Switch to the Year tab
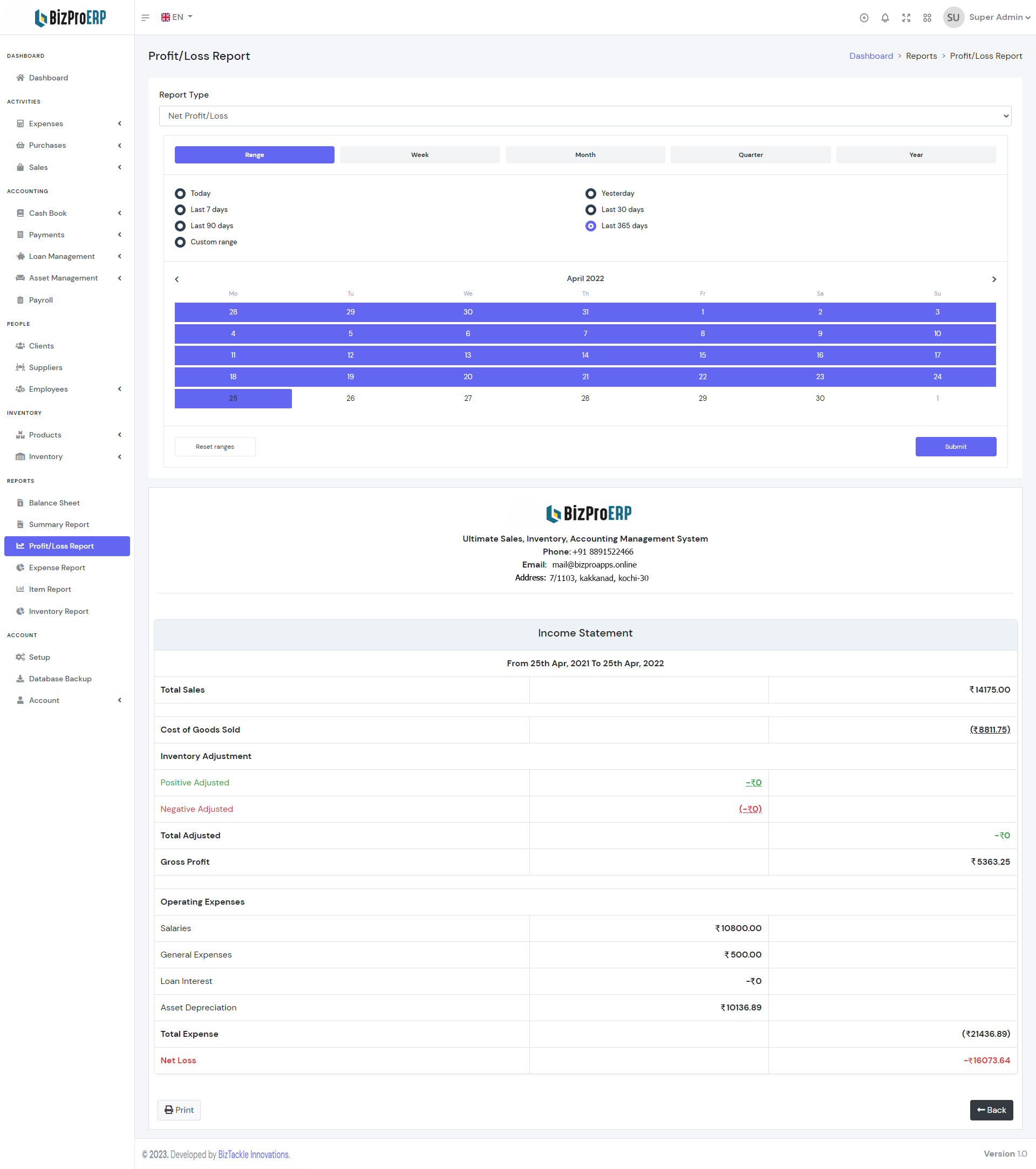1036x1169 pixels. [916, 155]
